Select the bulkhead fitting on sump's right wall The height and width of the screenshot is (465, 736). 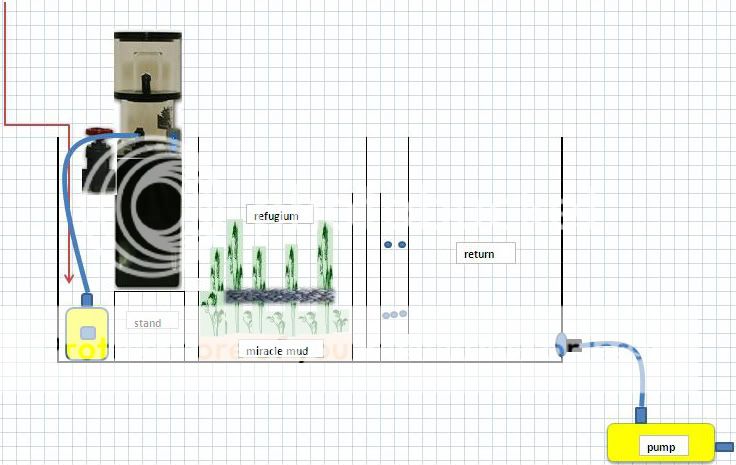pos(565,346)
